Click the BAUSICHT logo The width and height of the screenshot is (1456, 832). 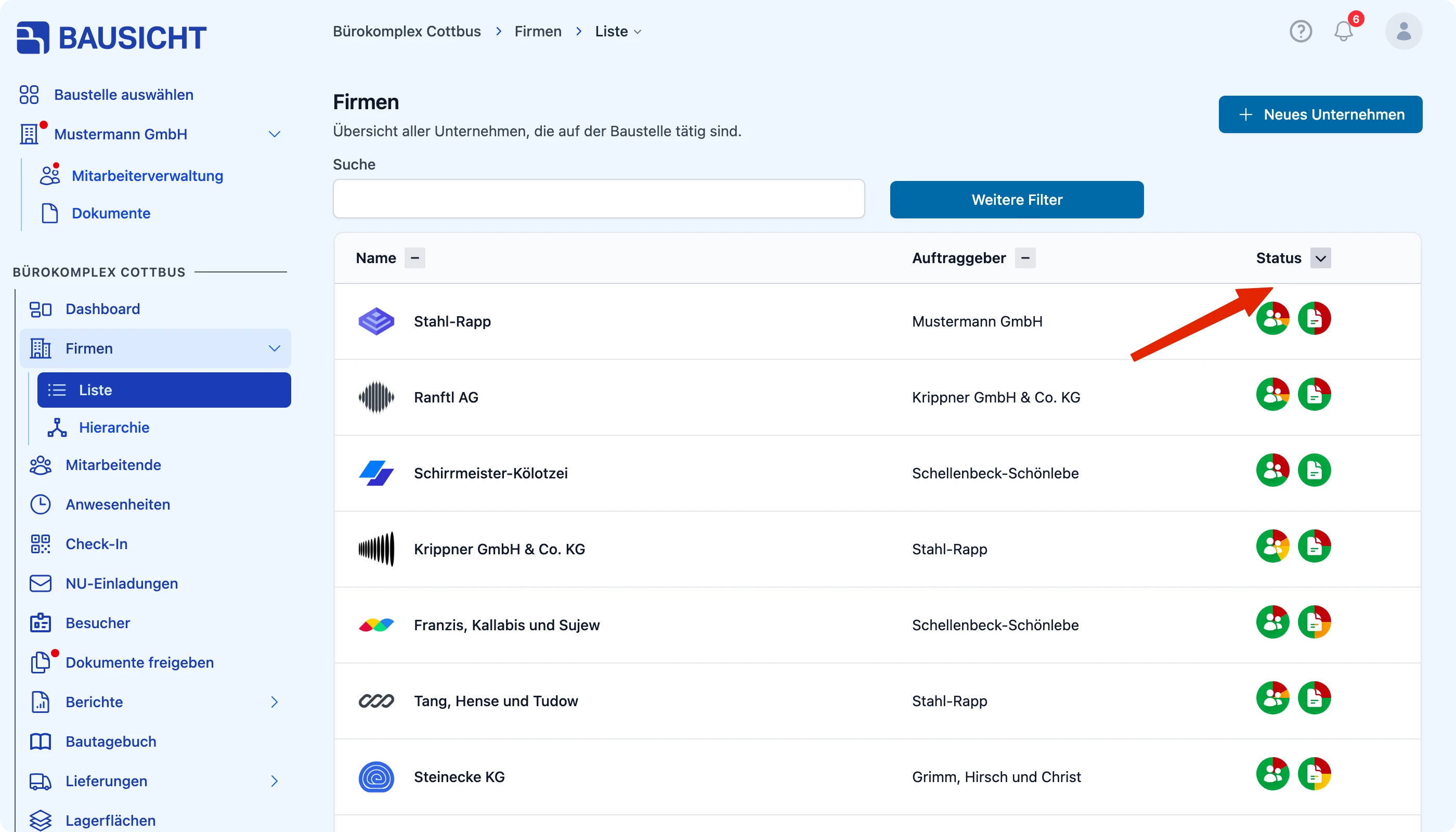click(111, 38)
